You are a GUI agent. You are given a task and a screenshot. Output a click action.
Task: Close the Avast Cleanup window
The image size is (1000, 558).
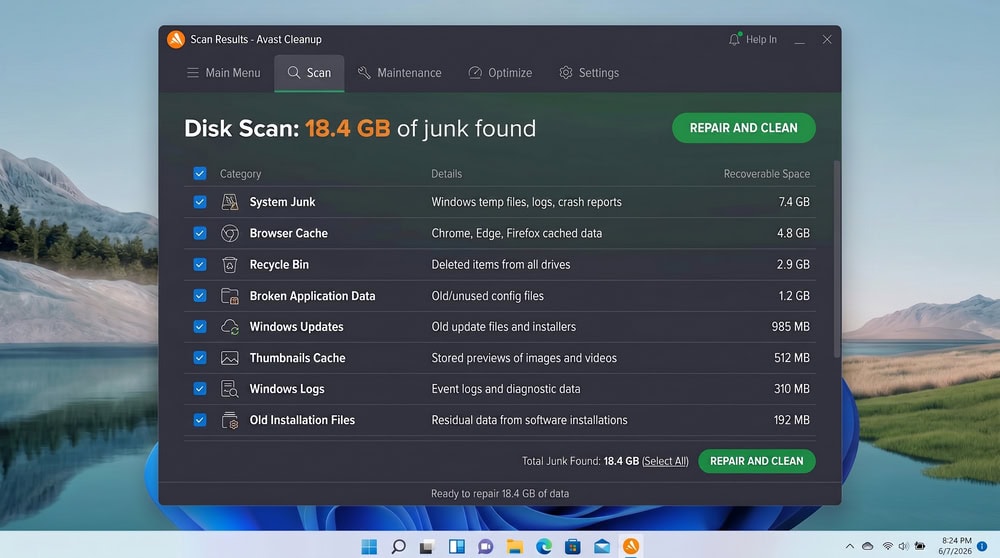tap(827, 40)
